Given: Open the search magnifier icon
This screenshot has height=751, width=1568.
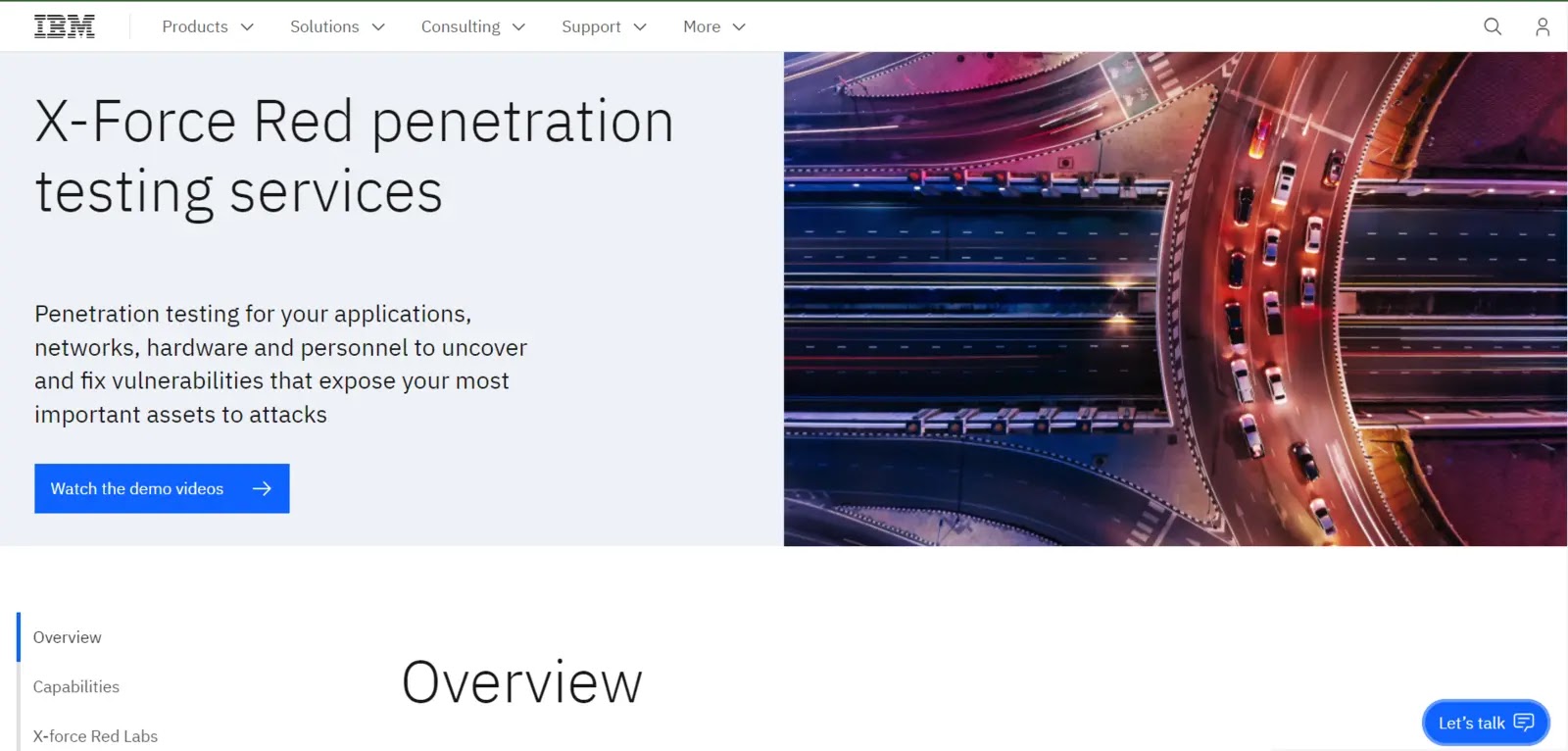Looking at the screenshot, I should [x=1493, y=26].
